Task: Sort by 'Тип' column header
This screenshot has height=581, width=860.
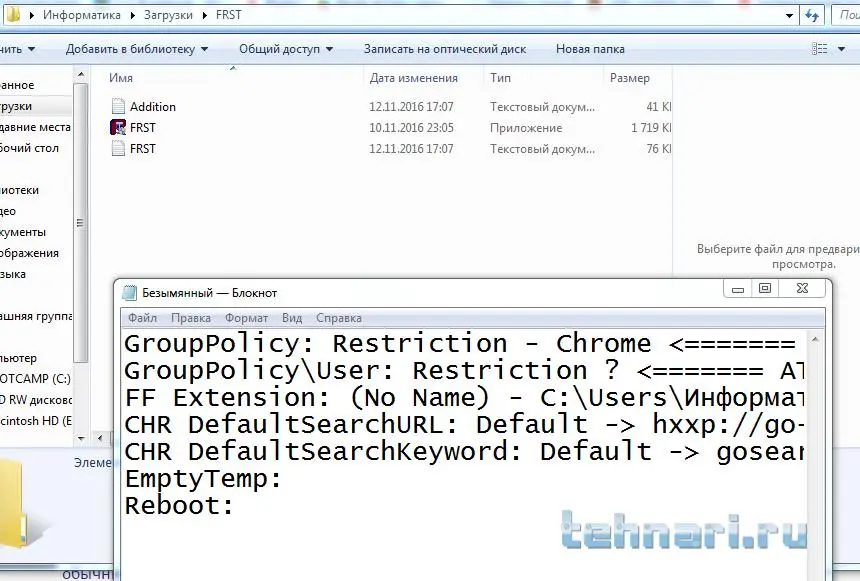Action: tap(500, 78)
